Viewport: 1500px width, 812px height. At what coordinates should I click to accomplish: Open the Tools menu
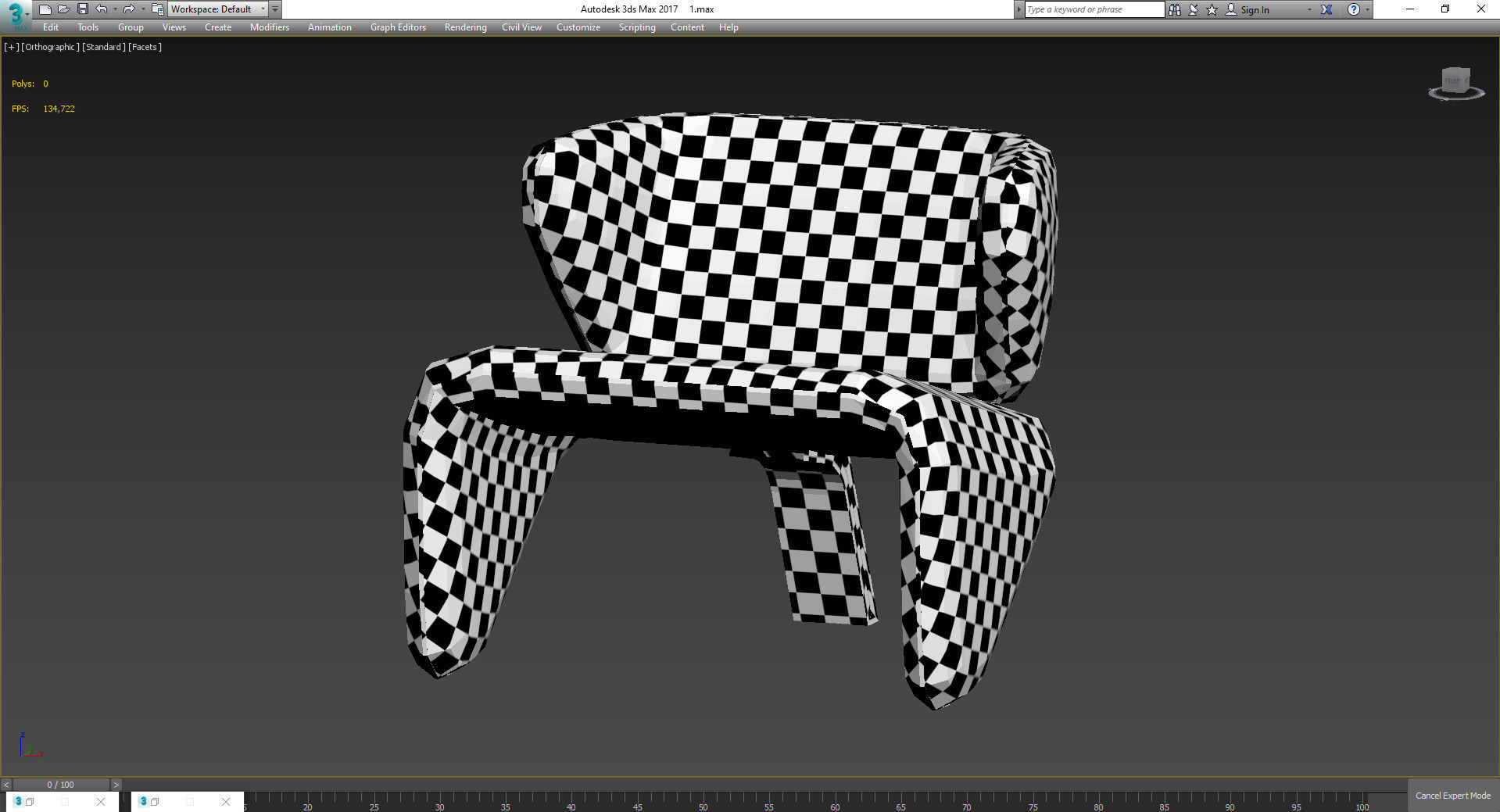(88, 27)
